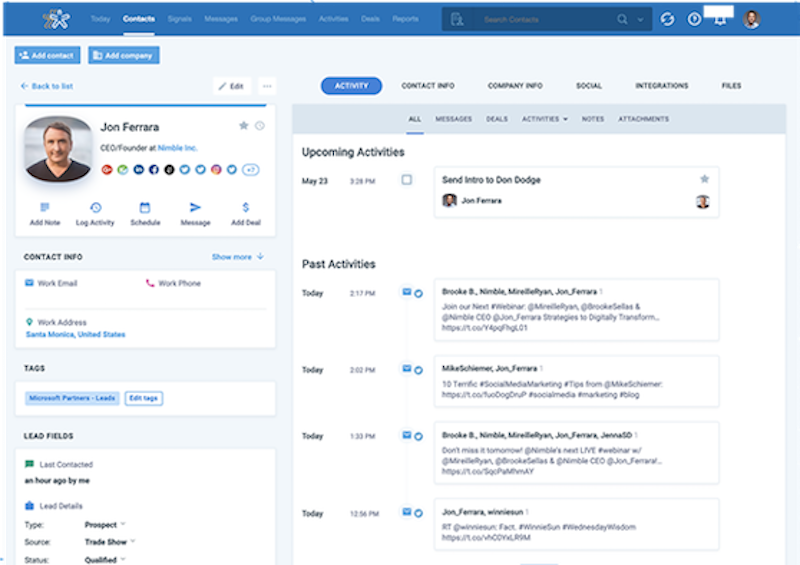Open notifications bell icon
The width and height of the screenshot is (800, 565).
click(x=720, y=20)
